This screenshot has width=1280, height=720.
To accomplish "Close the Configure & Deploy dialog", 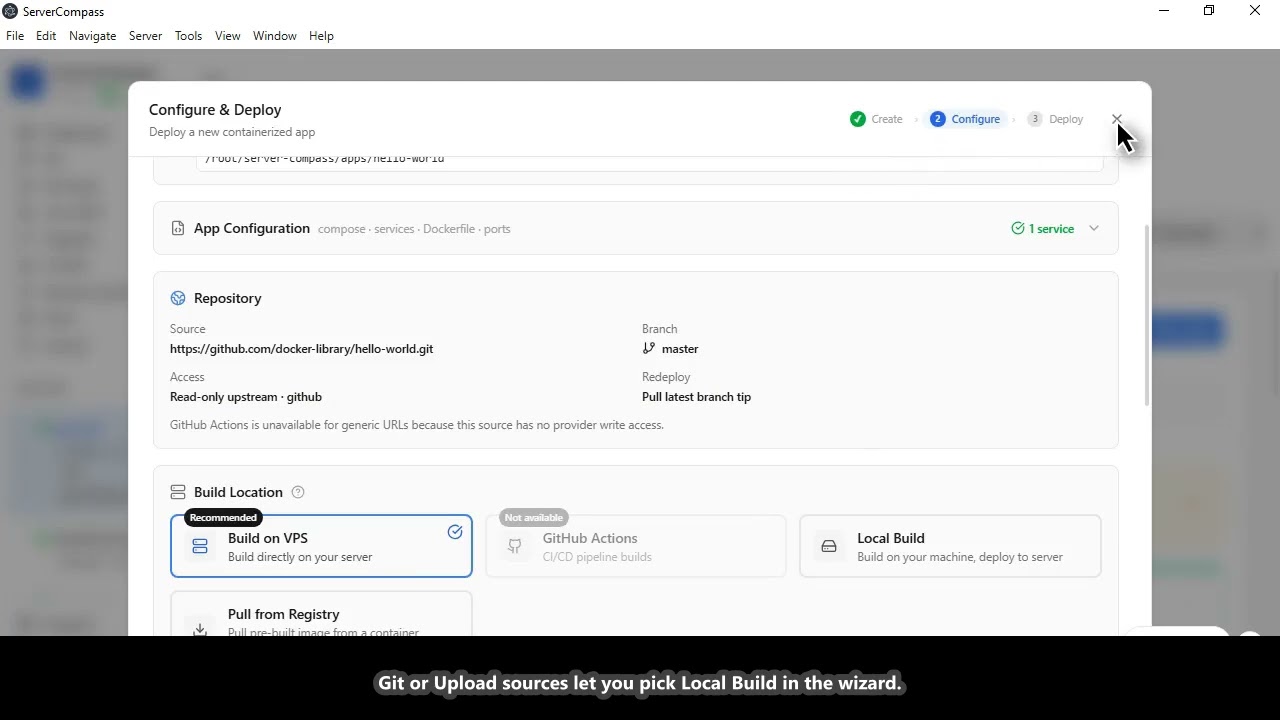I will 1116,119.
